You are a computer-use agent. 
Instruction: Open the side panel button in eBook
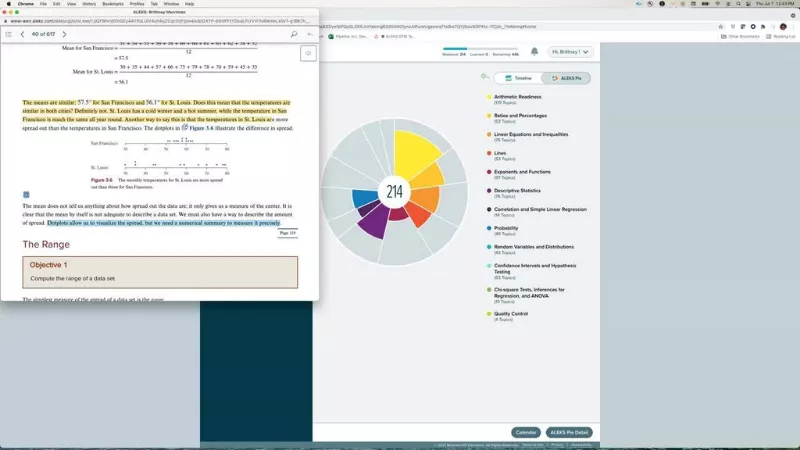coord(308,53)
